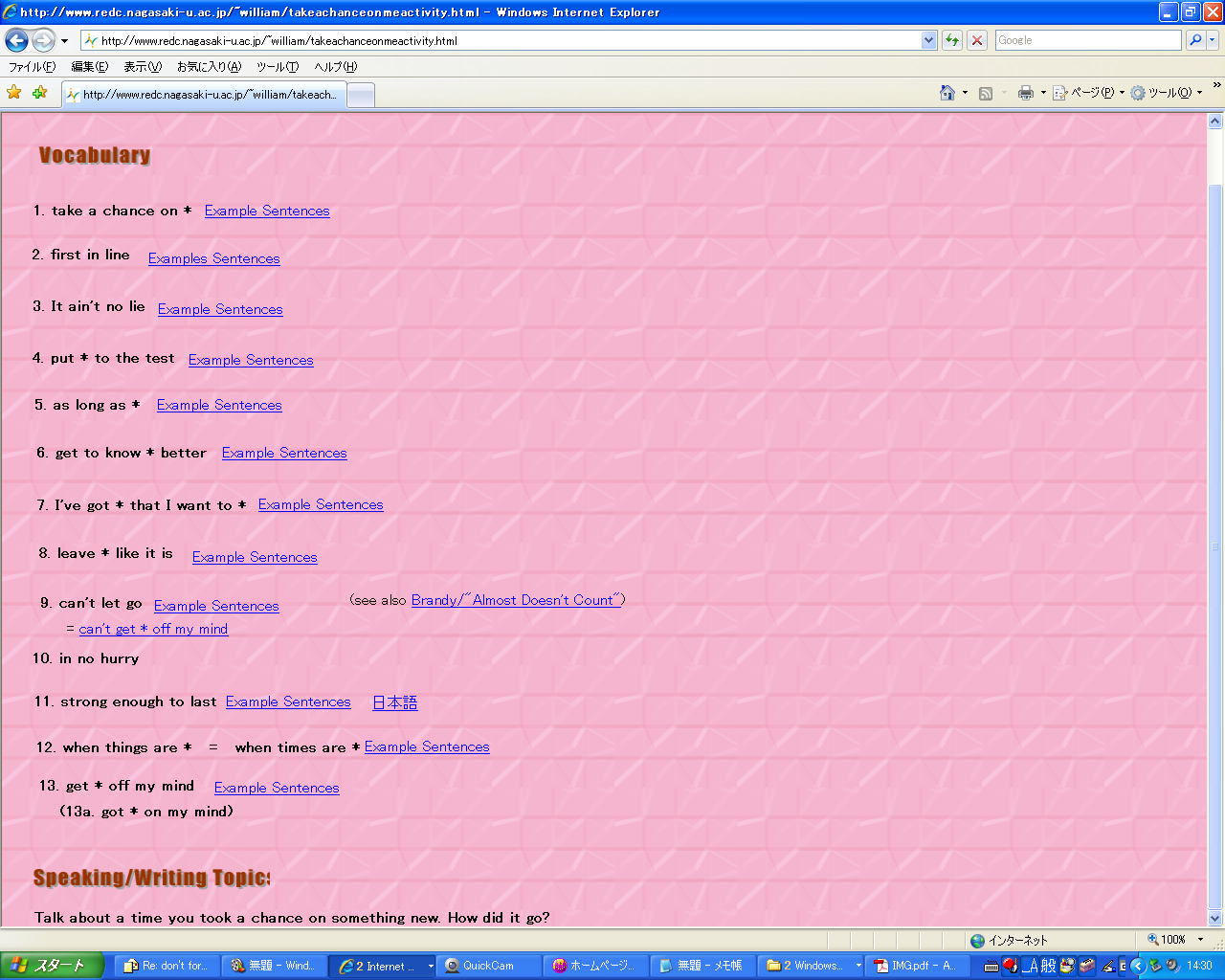Click the browser Back arrow button
The width and height of the screenshot is (1225, 980).
tap(16, 40)
